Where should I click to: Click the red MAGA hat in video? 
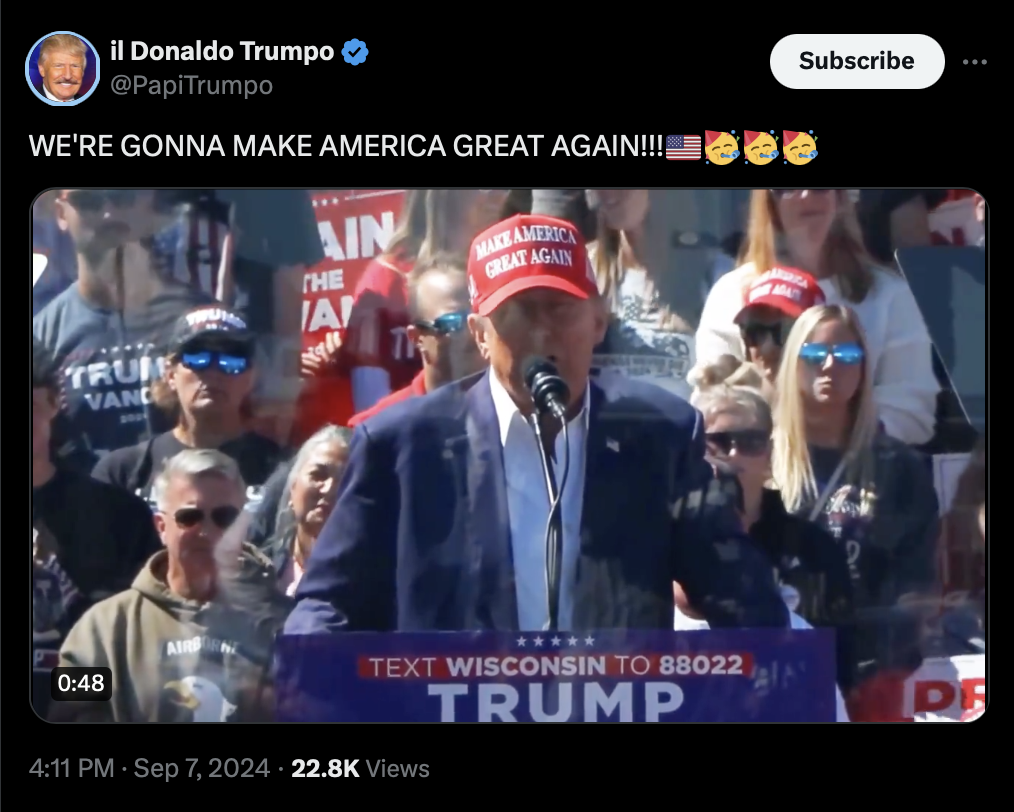pos(530,262)
